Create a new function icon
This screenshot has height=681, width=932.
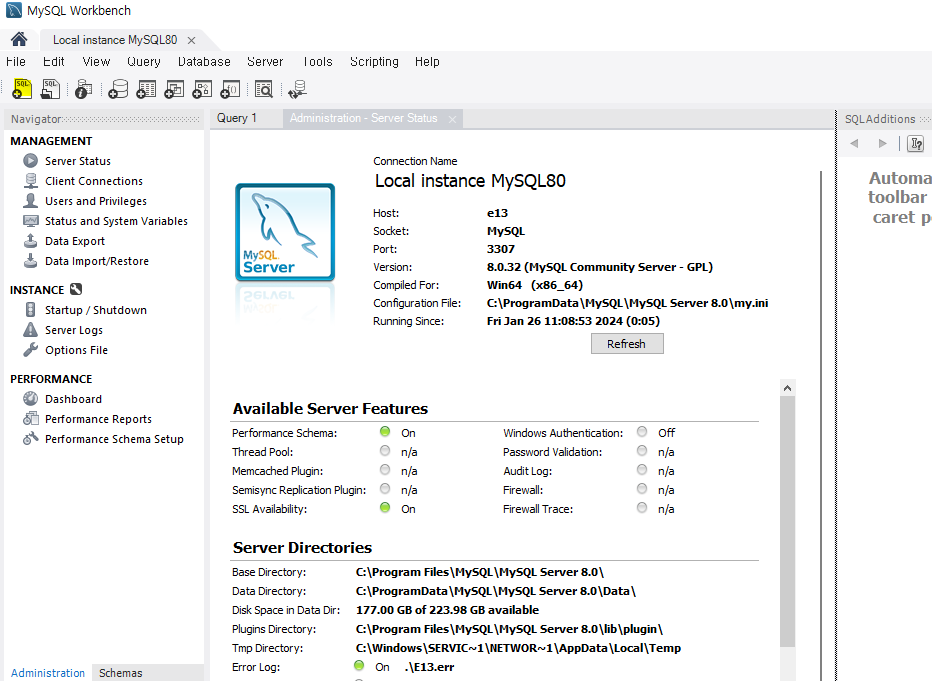point(230,89)
